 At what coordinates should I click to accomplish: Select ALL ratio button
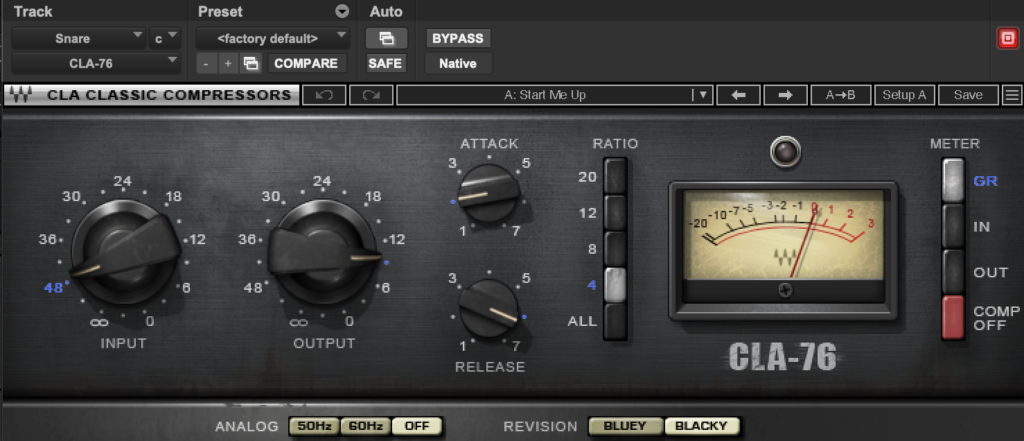[615, 321]
